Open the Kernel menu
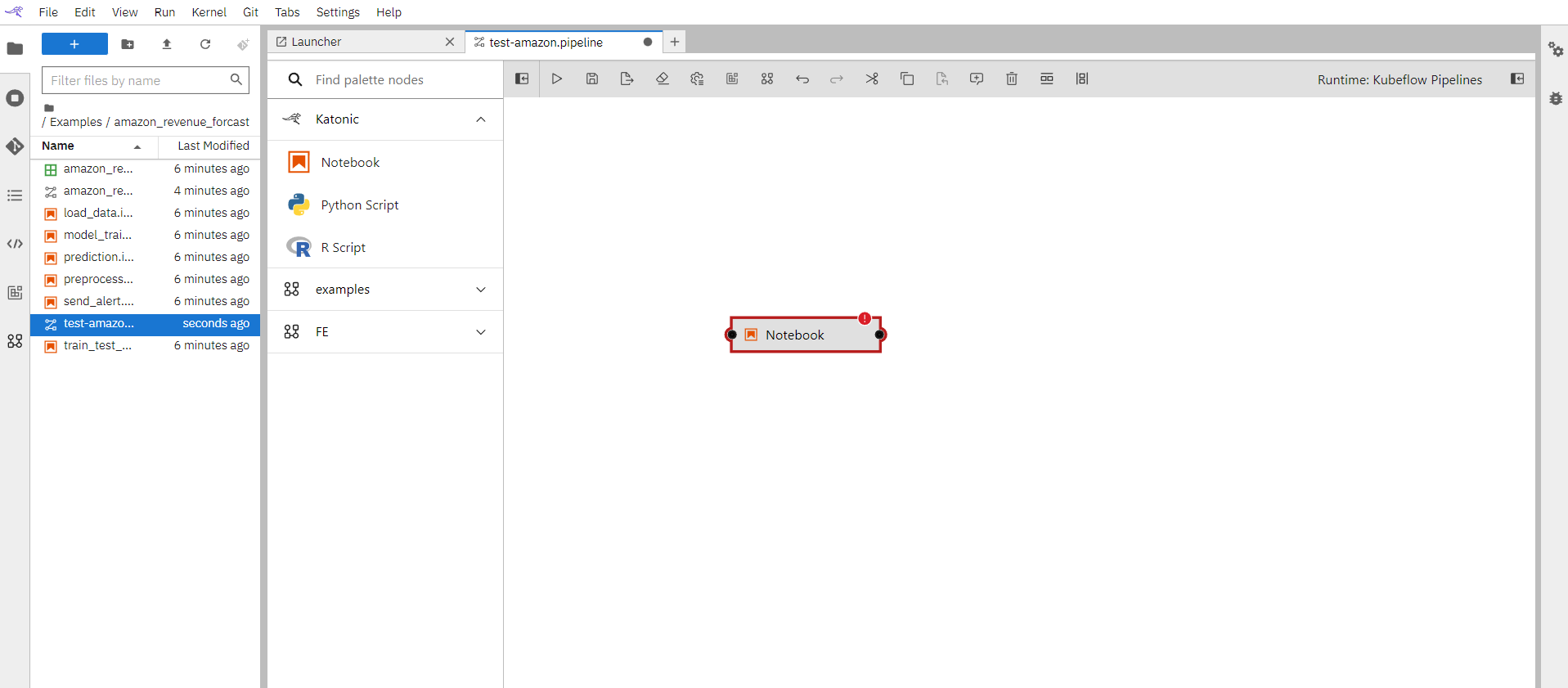 (x=209, y=12)
